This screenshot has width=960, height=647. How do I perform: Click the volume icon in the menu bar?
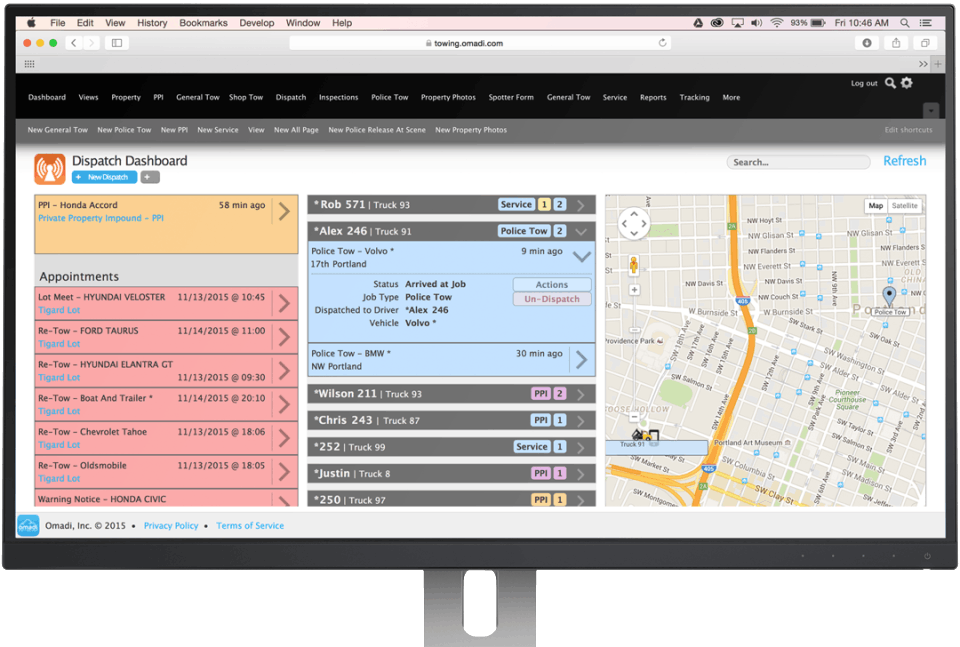757,23
